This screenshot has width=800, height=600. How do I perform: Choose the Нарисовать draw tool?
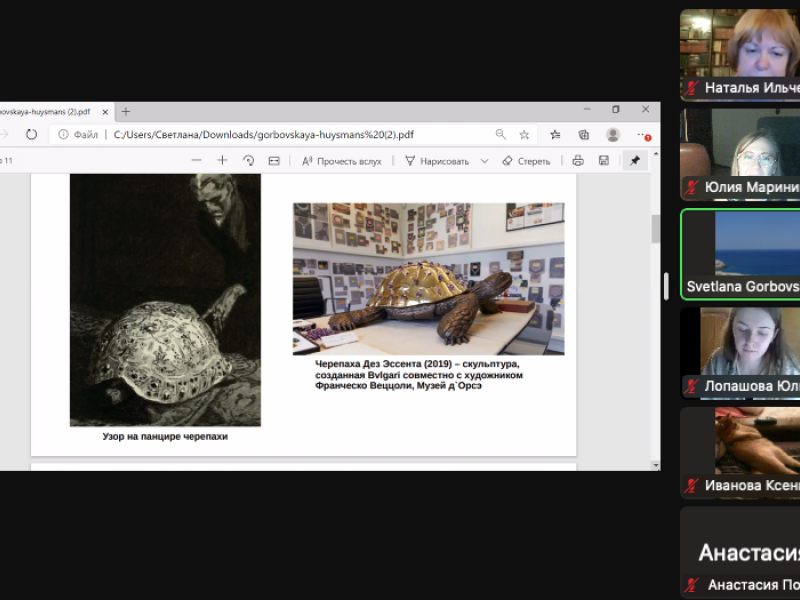point(436,160)
